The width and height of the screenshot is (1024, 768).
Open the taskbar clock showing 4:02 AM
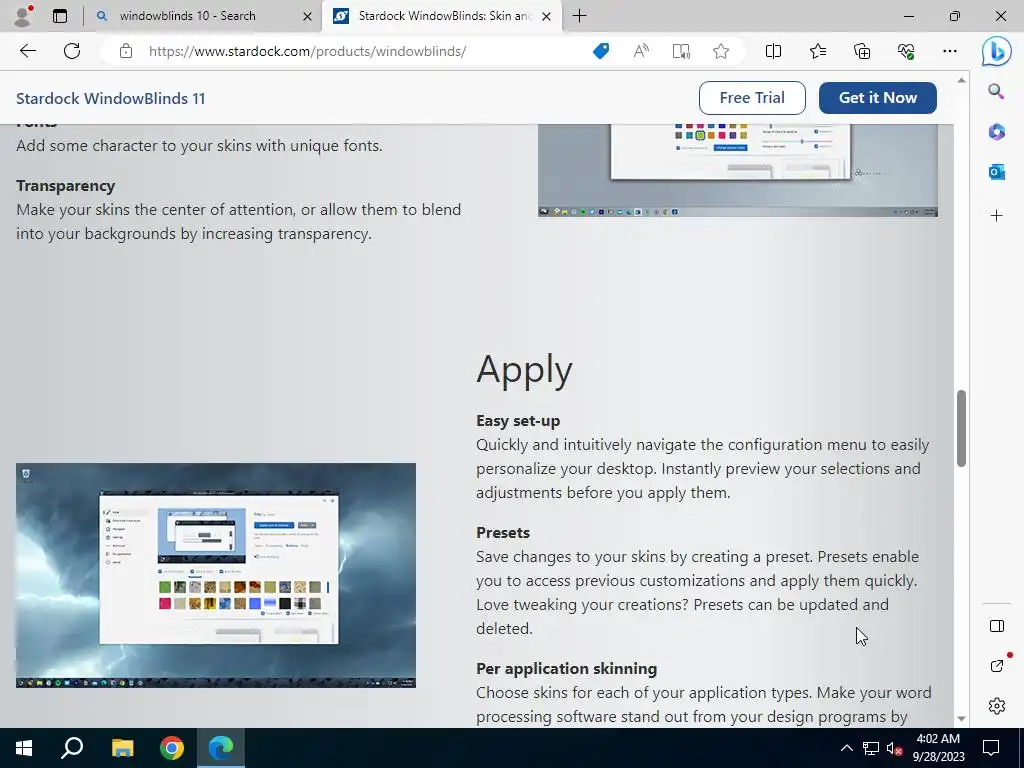pos(938,748)
